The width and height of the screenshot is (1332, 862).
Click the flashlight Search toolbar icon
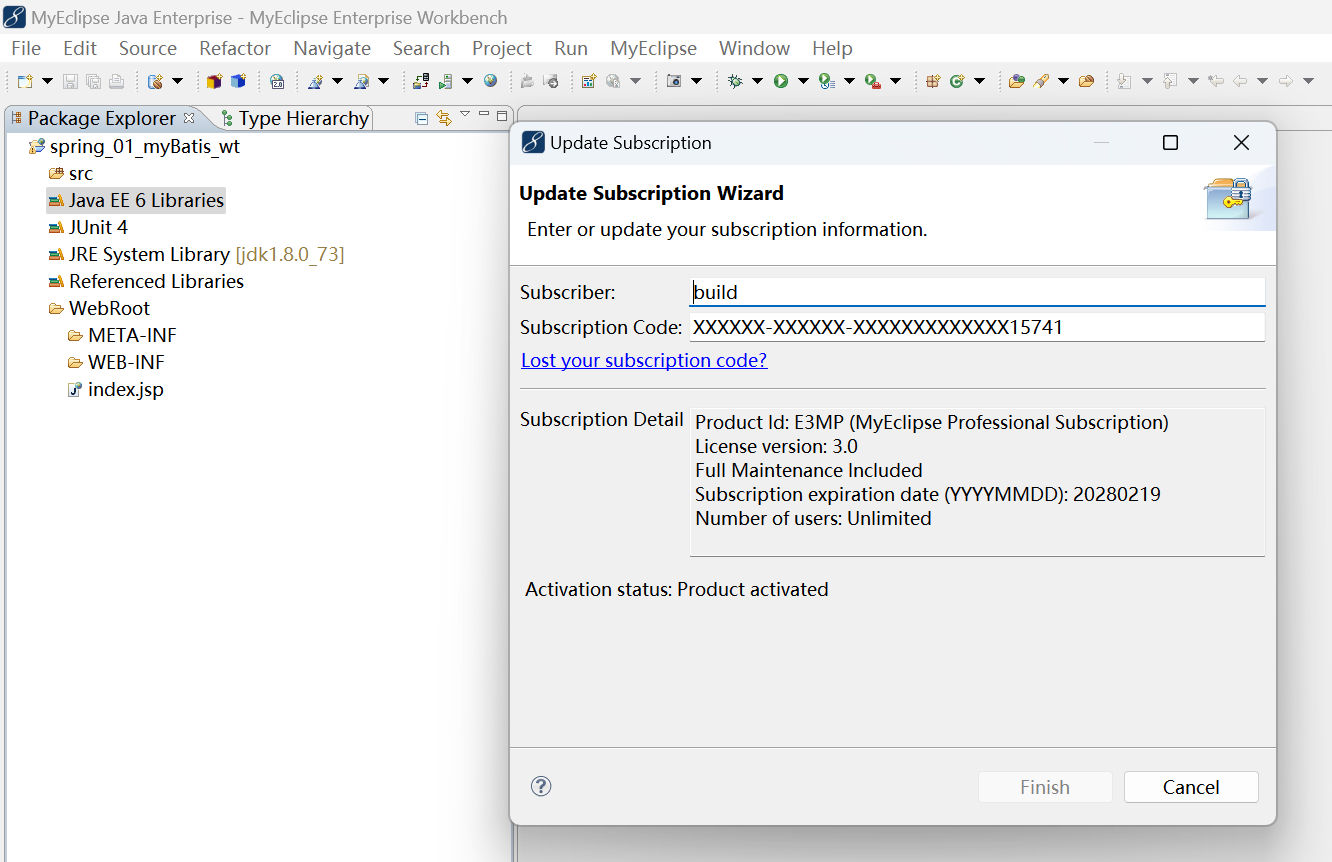click(x=1041, y=81)
